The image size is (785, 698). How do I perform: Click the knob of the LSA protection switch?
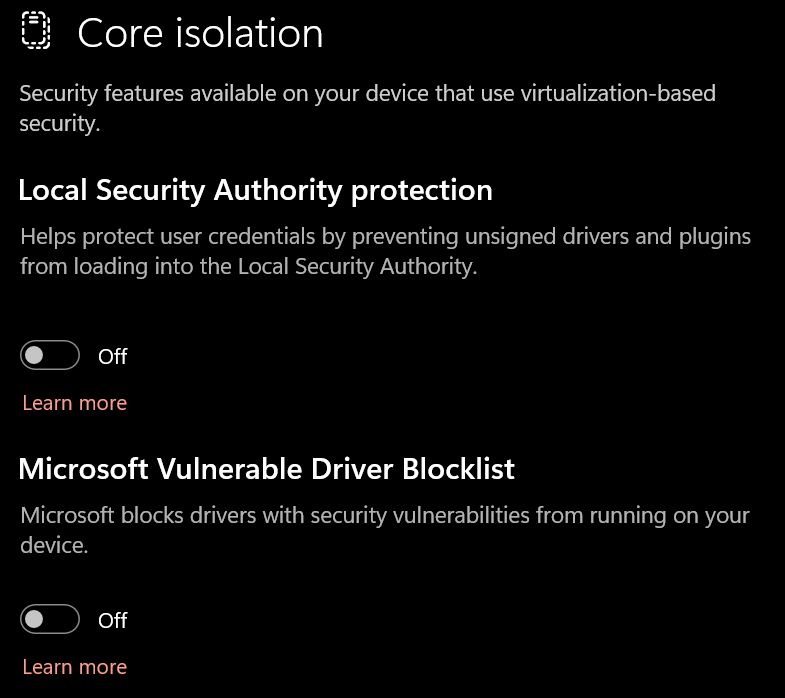[x=34, y=356]
